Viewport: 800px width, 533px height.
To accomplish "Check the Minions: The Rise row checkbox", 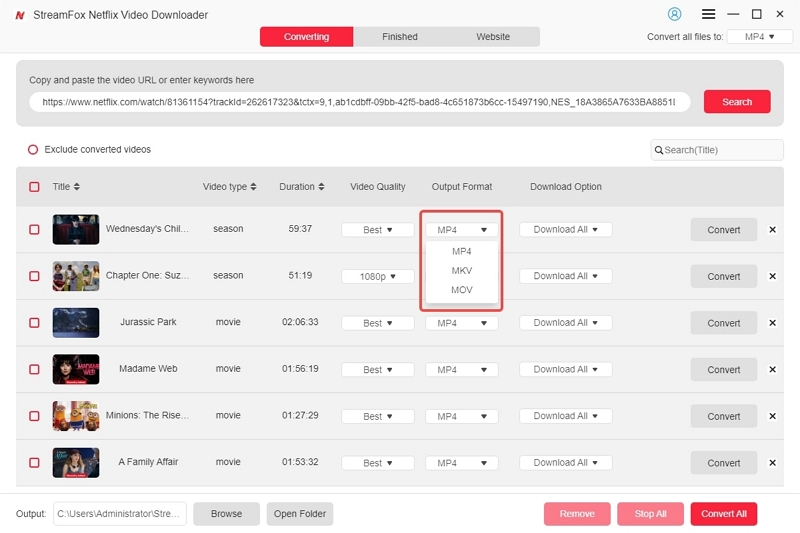I will click(34, 416).
